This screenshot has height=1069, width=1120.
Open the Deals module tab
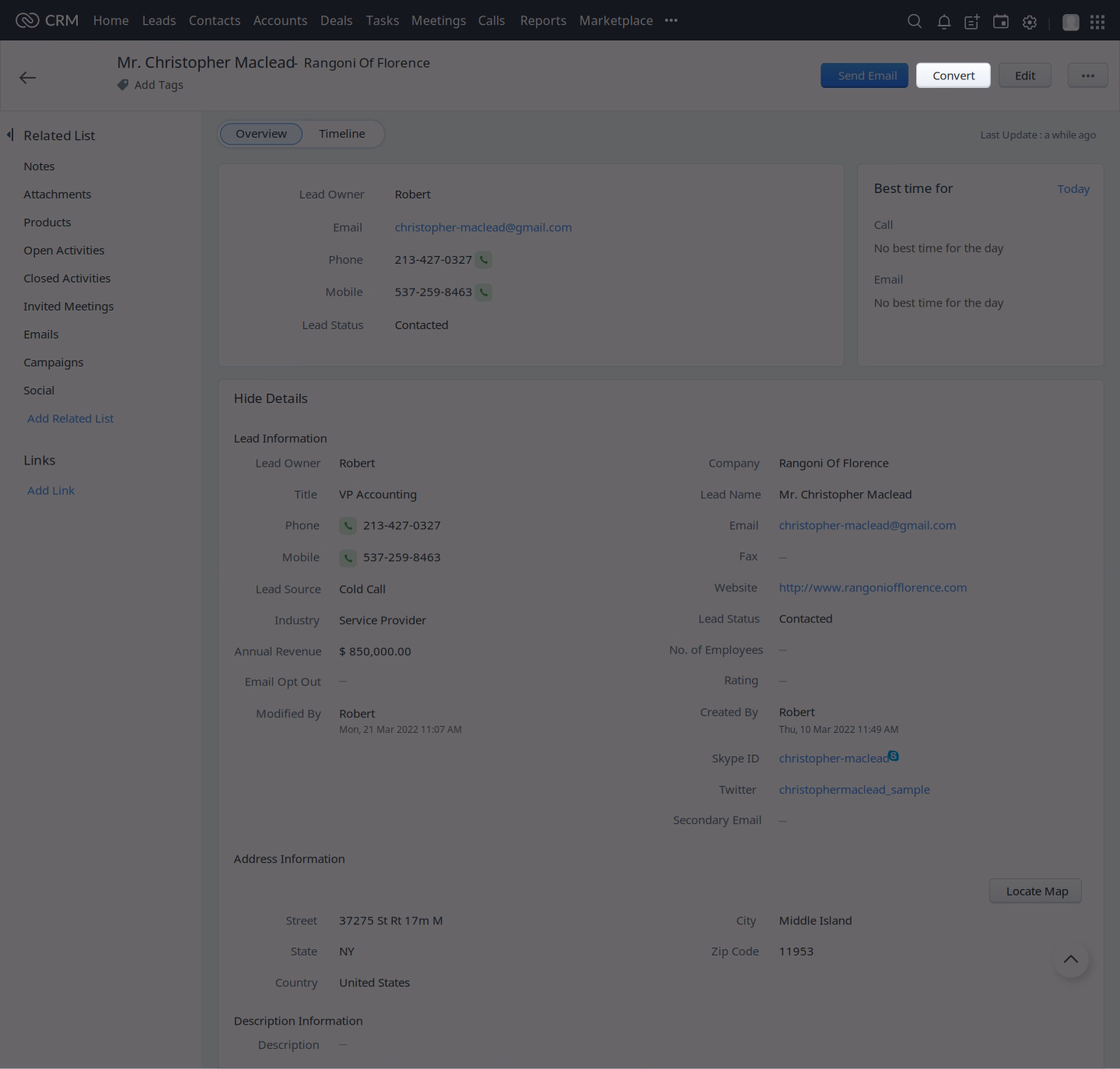(336, 21)
